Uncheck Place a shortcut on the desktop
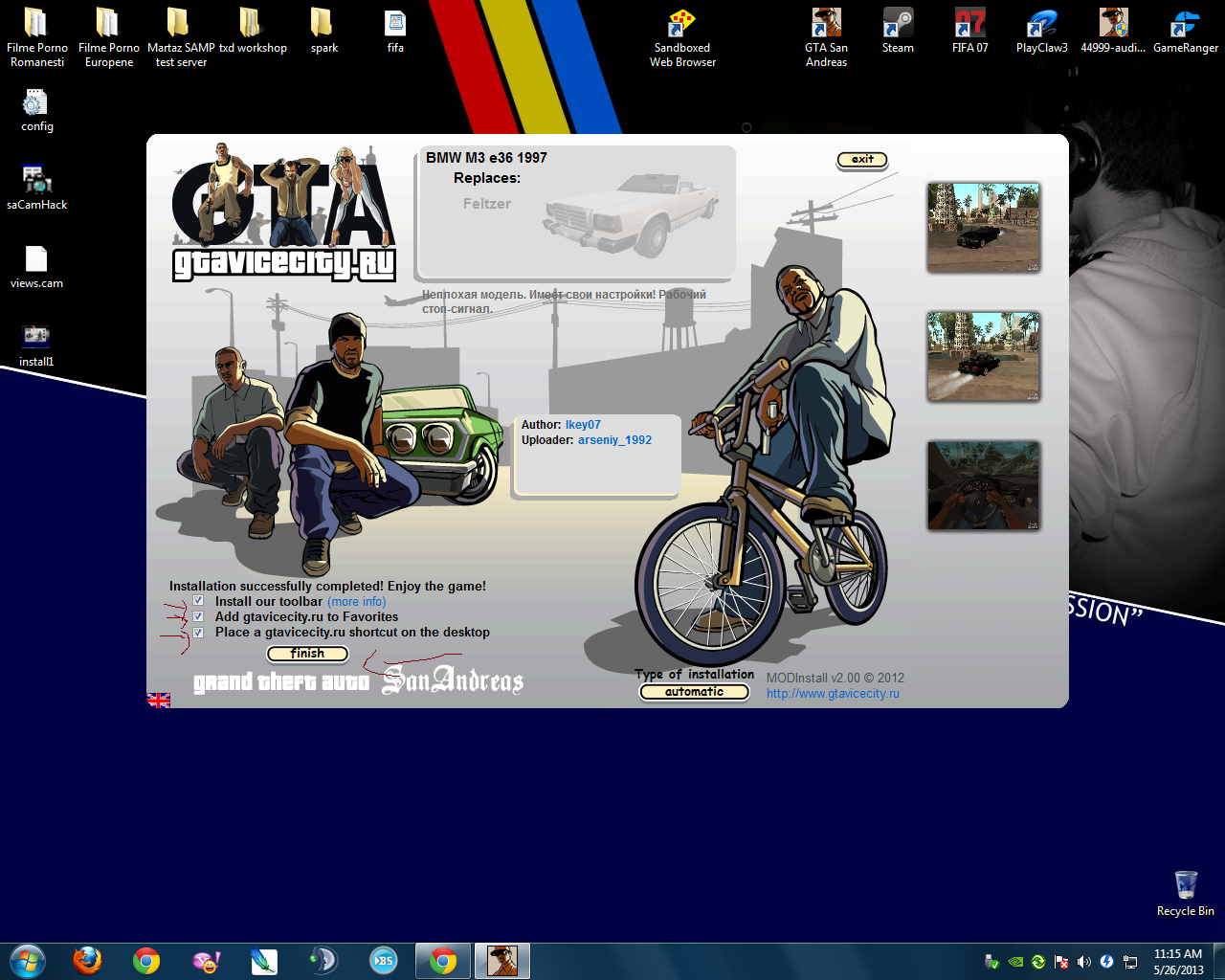 (x=198, y=632)
